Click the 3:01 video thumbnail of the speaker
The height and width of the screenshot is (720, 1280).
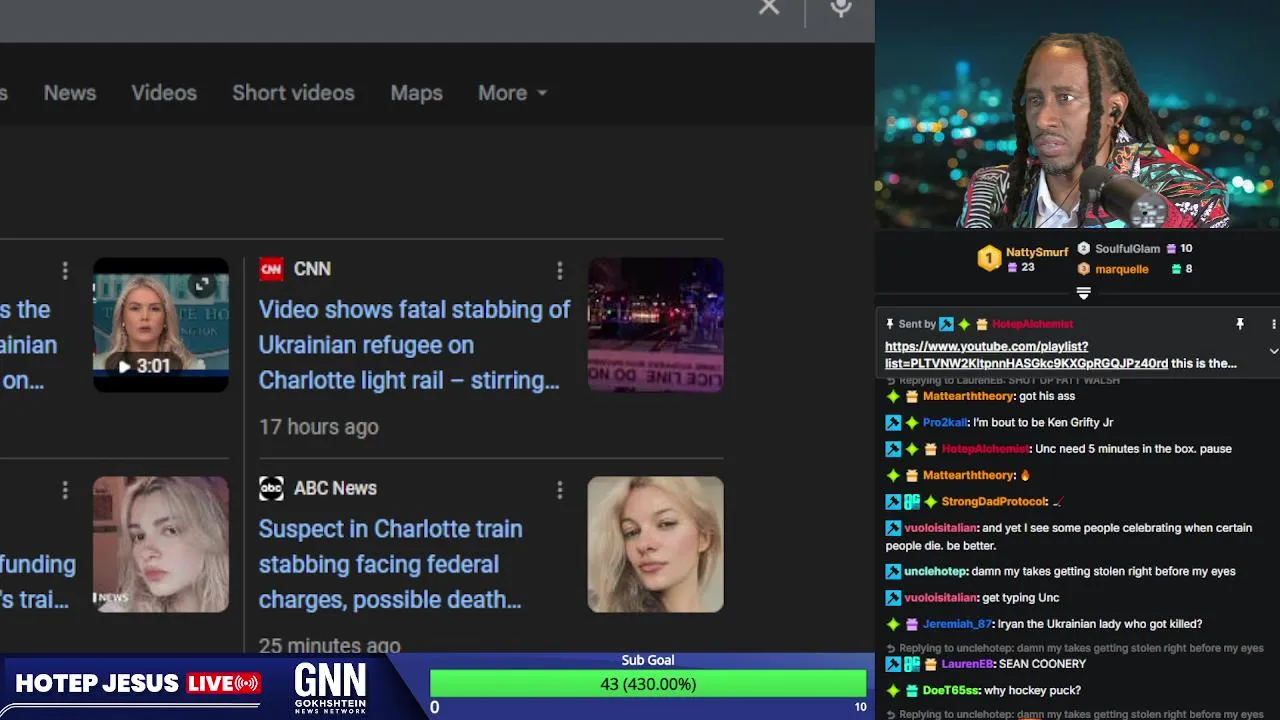[x=161, y=325]
